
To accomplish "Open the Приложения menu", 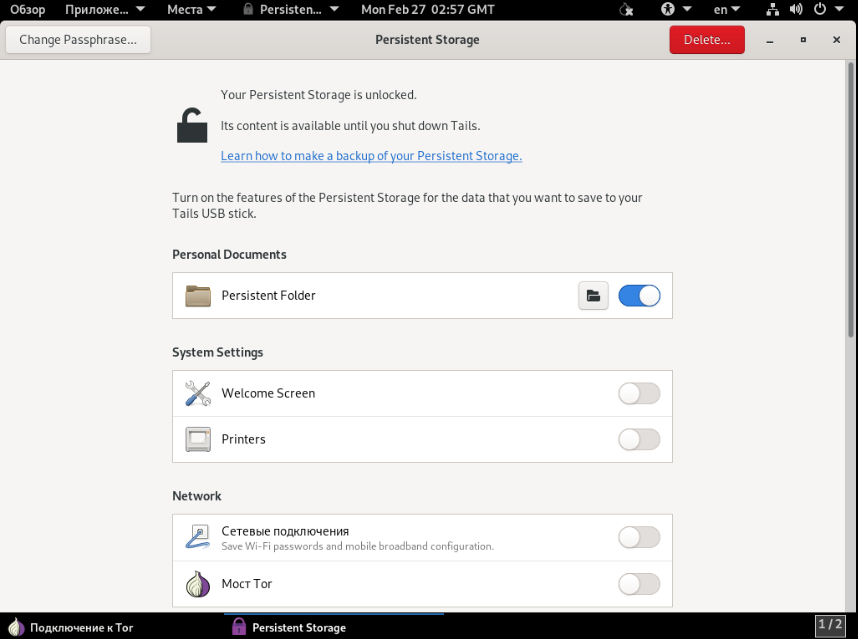I will click(104, 10).
